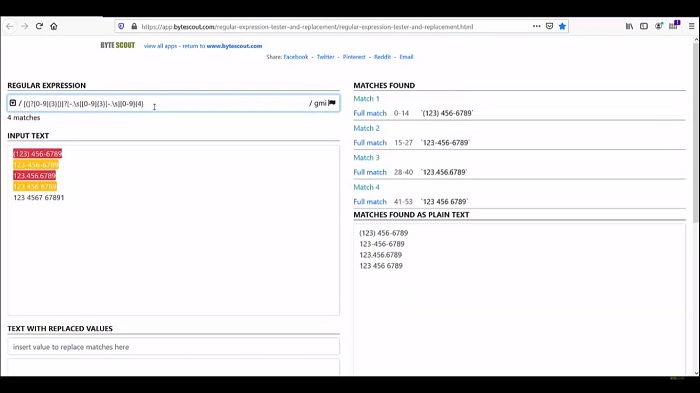Share via Email link
700x393 pixels.
point(406,57)
